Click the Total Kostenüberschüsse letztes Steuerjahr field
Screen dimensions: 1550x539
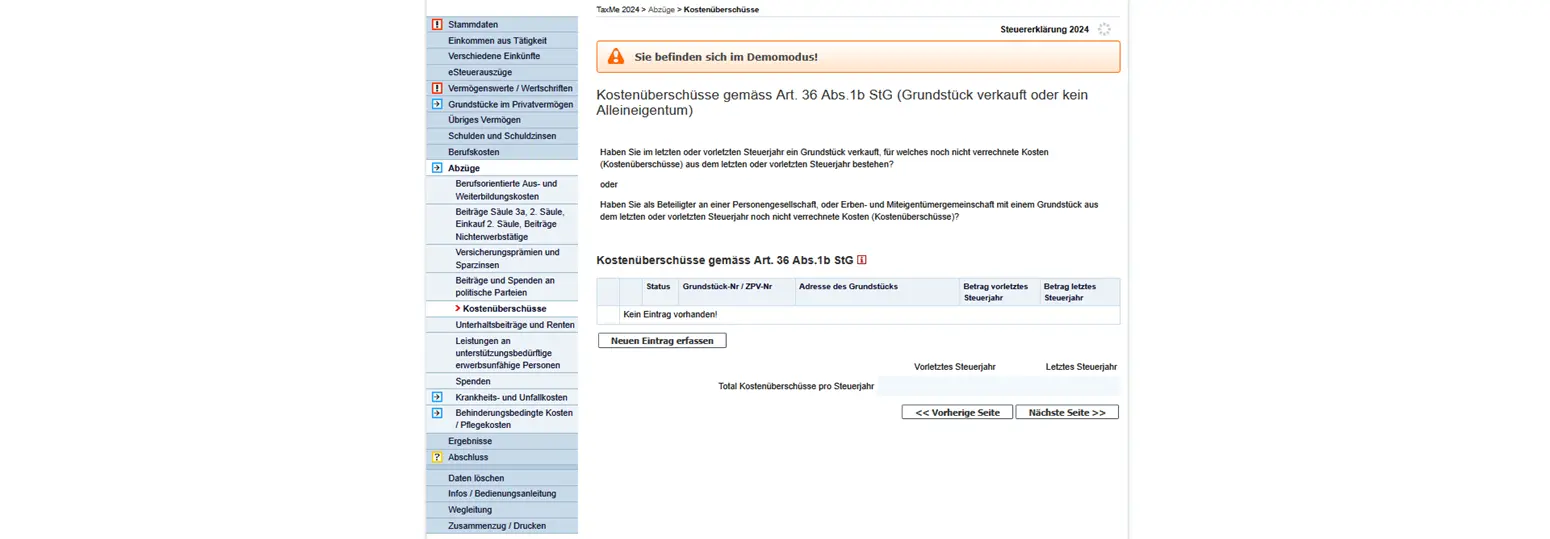(1059, 386)
